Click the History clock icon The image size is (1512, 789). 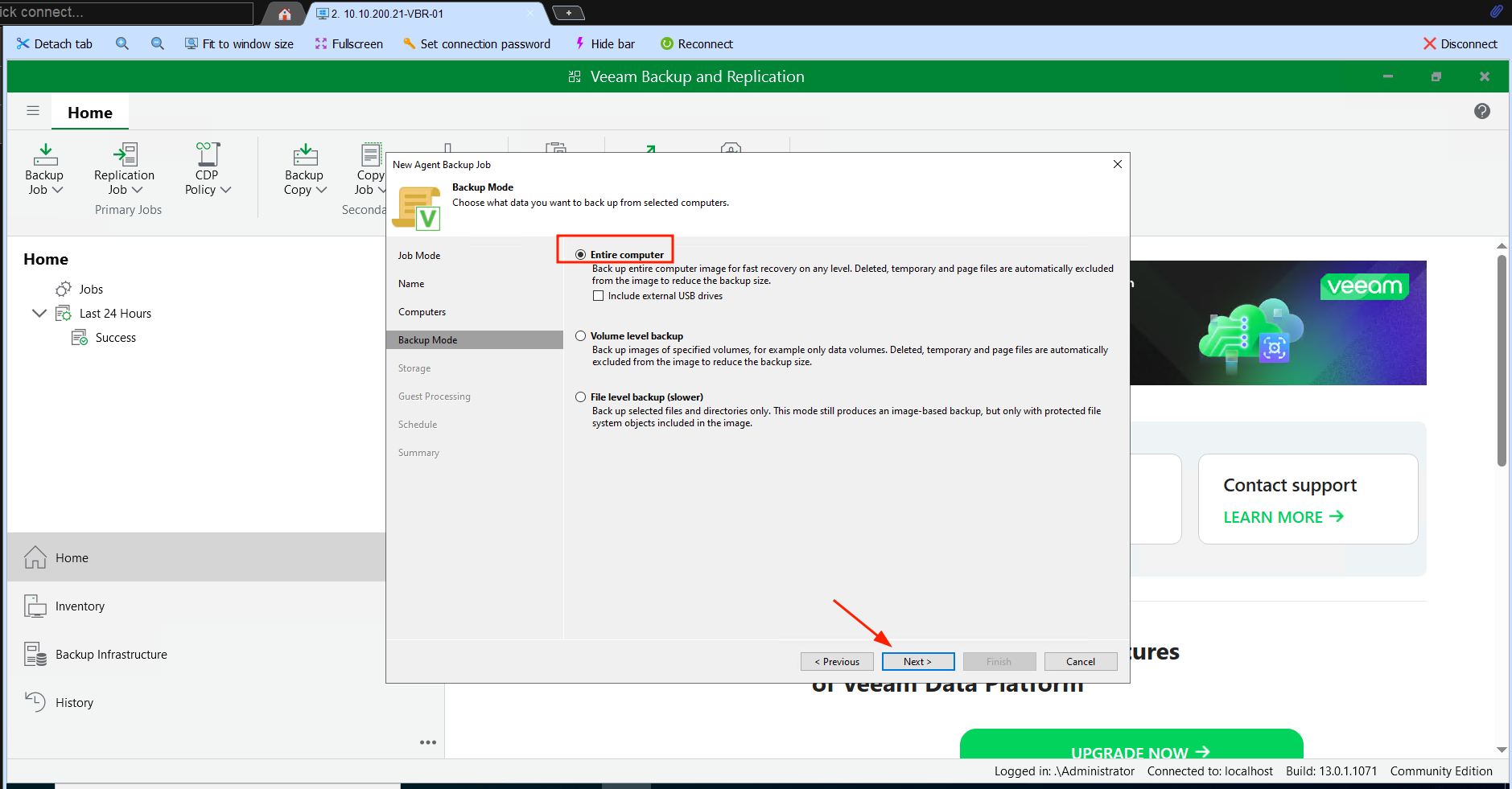[x=35, y=702]
